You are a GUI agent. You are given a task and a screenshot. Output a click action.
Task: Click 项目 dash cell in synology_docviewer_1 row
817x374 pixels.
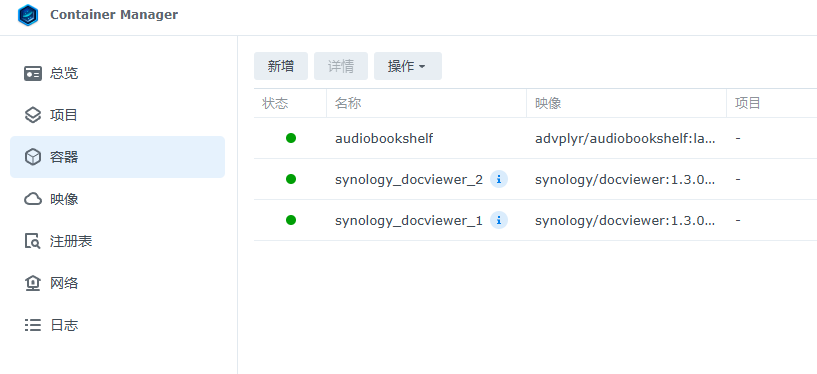point(738,221)
